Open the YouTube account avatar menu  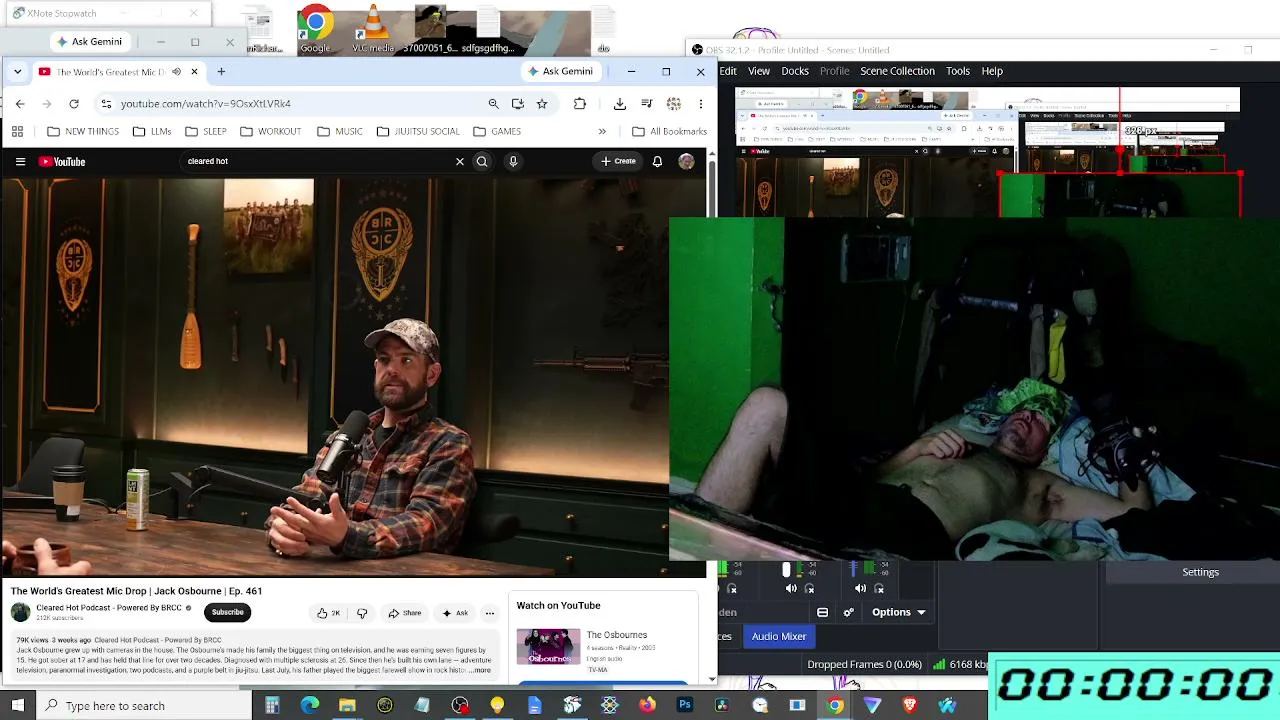point(686,162)
